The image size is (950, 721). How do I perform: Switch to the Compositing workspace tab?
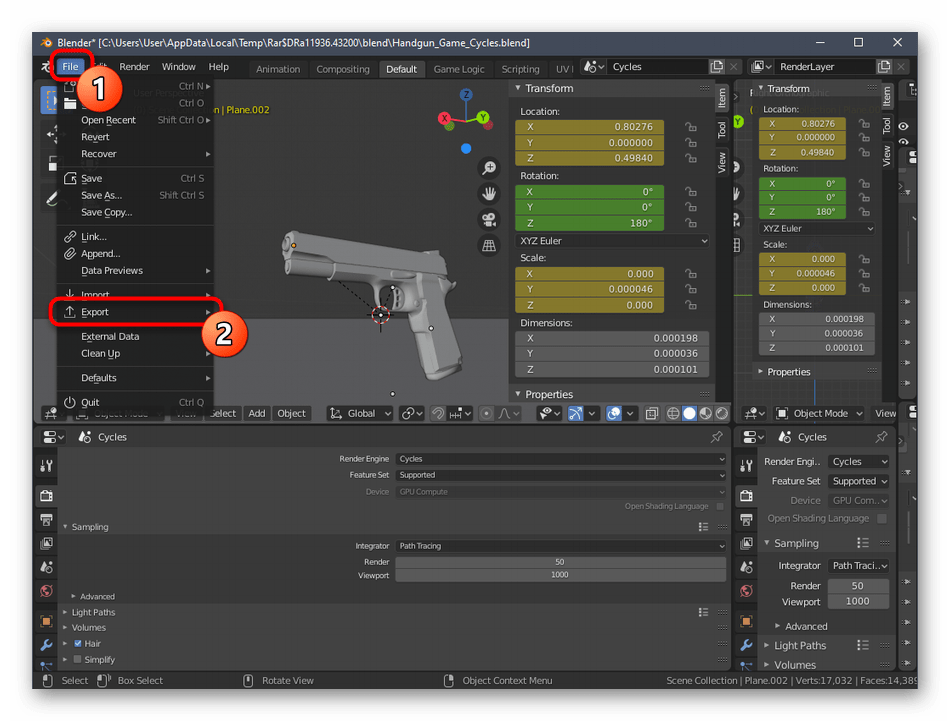click(343, 69)
